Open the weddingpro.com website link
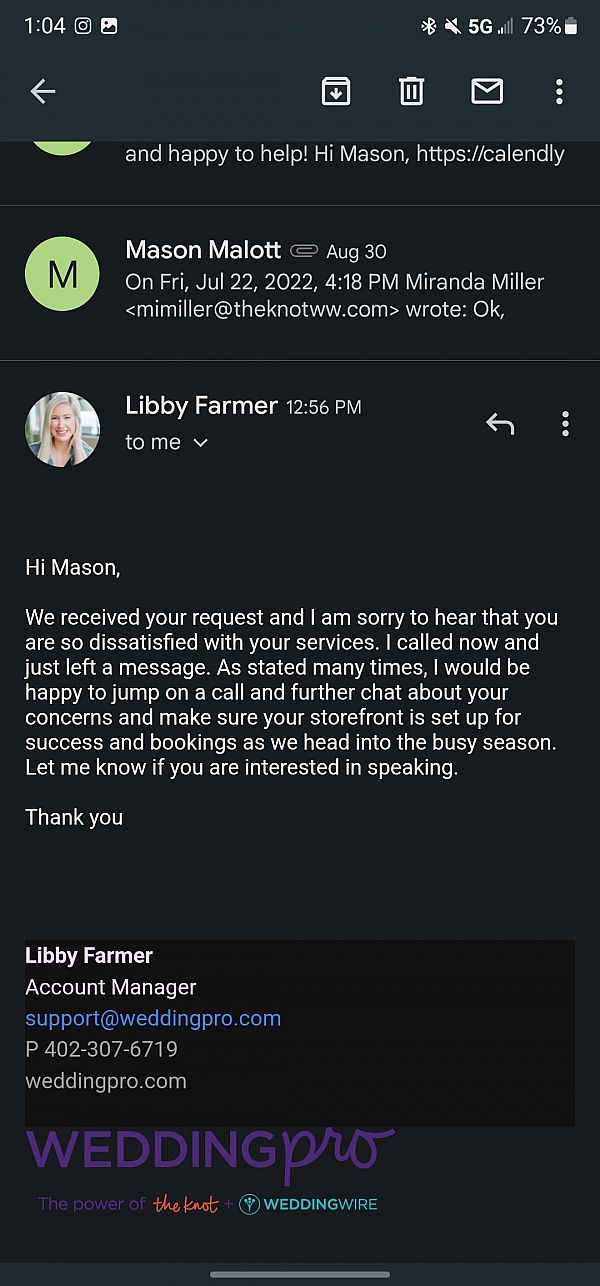 pos(106,1080)
